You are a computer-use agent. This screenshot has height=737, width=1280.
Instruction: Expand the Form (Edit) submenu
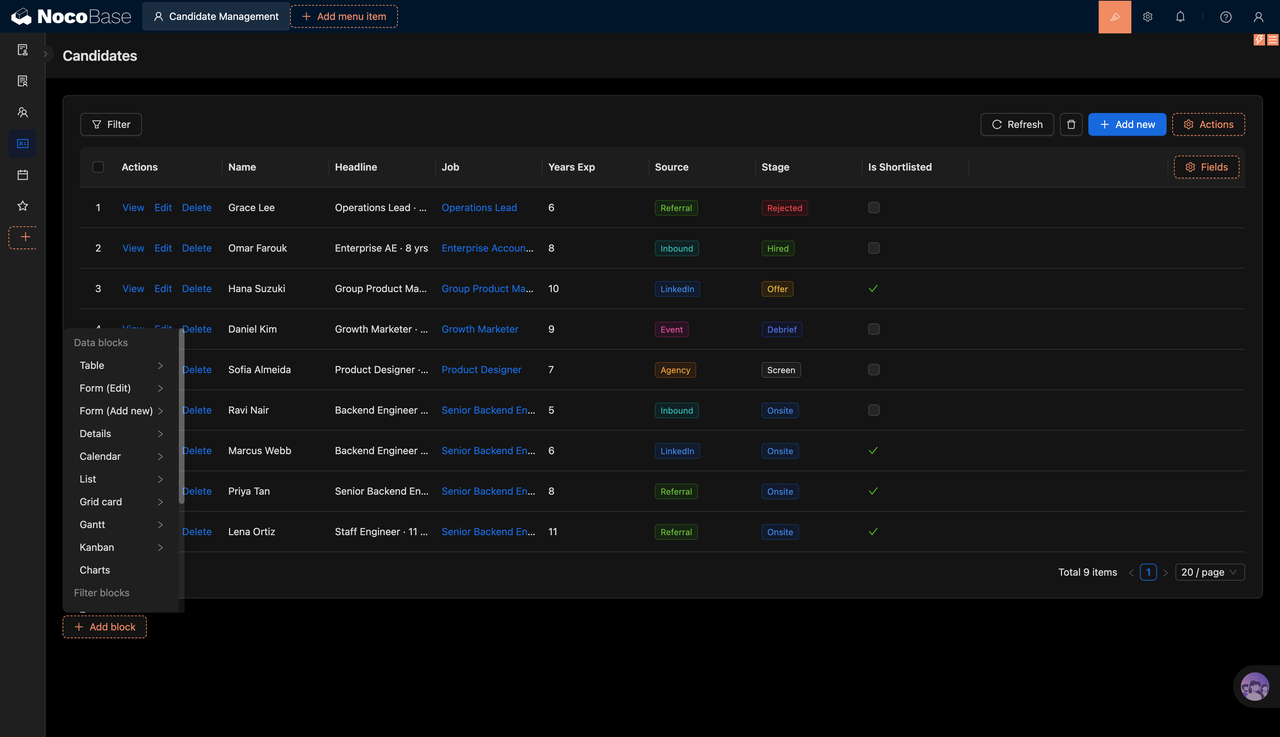[x=121, y=388]
